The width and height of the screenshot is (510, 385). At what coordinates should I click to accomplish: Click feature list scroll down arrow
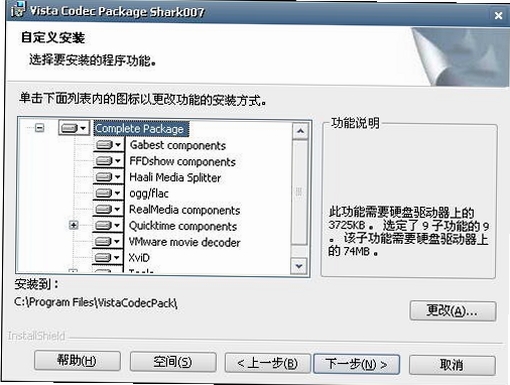(299, 266)
